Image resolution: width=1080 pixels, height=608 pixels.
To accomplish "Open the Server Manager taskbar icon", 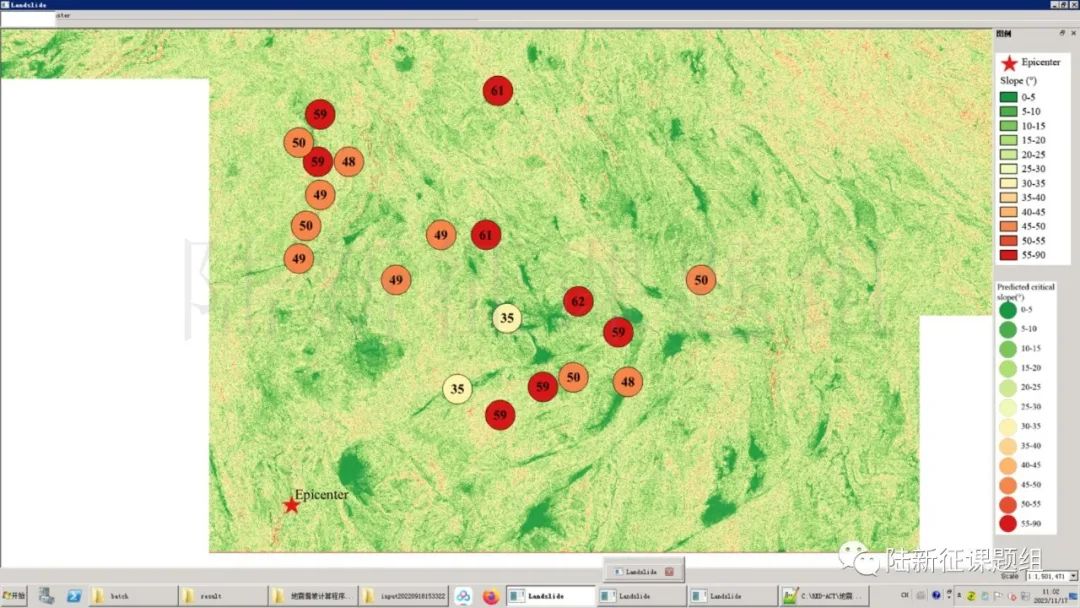I will (46, 596).
